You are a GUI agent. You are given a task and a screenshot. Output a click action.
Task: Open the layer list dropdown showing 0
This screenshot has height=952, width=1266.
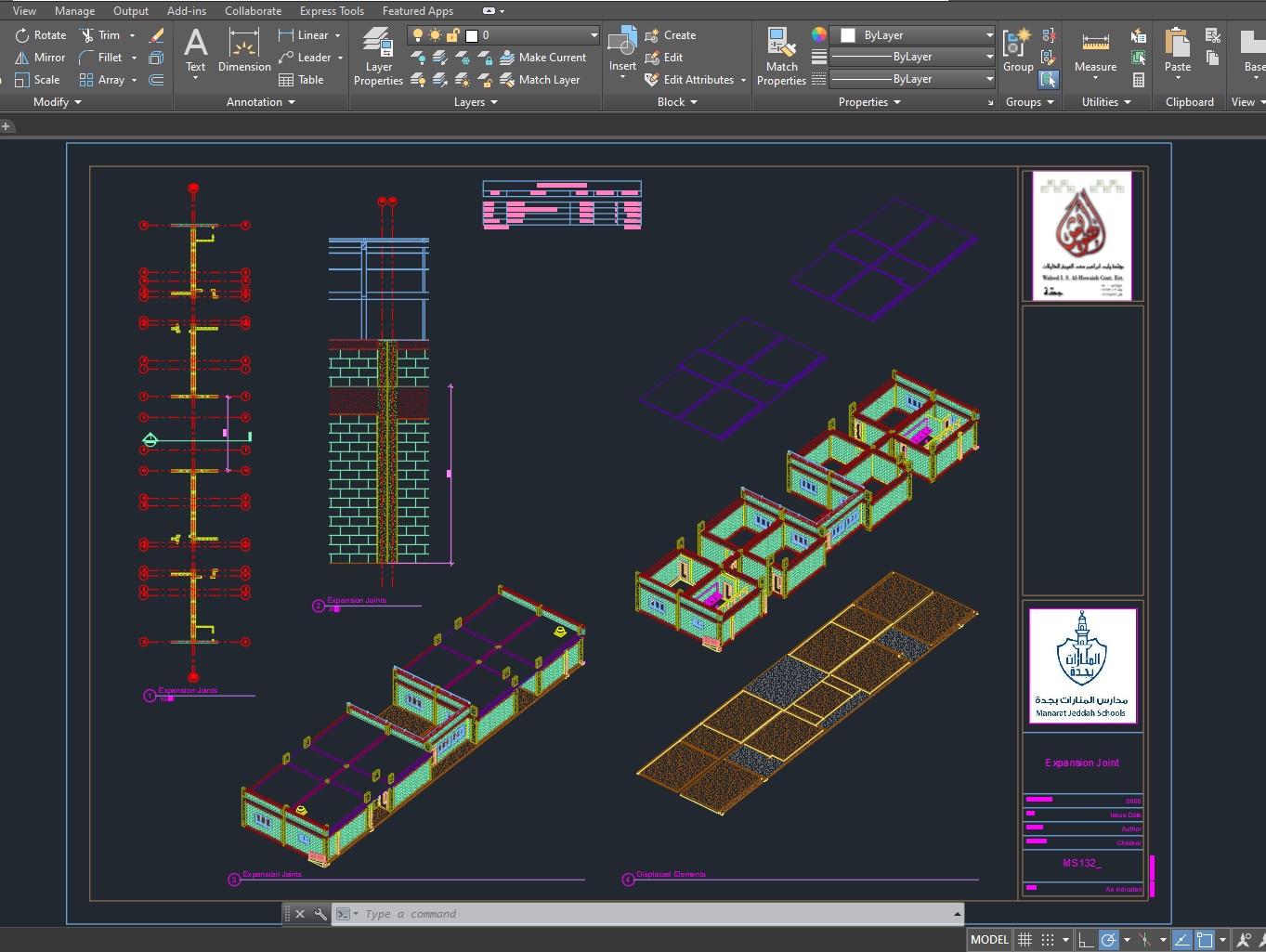[x=504, y=35]
